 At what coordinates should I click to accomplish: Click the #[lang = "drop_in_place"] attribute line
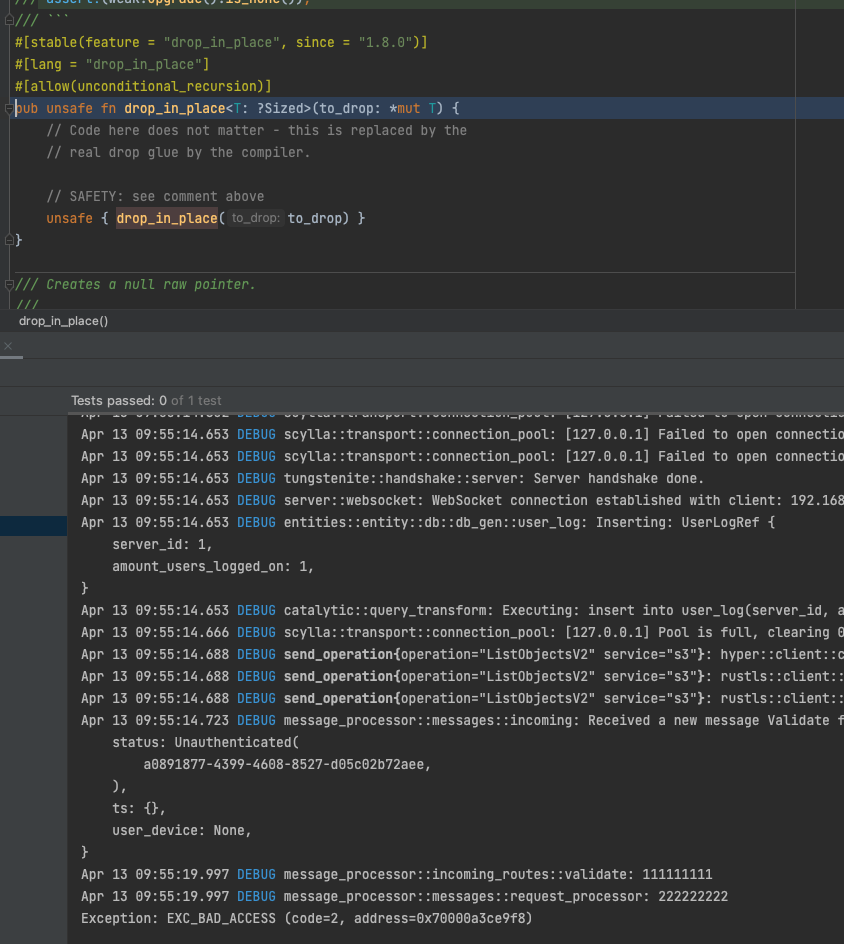[112, 64]
